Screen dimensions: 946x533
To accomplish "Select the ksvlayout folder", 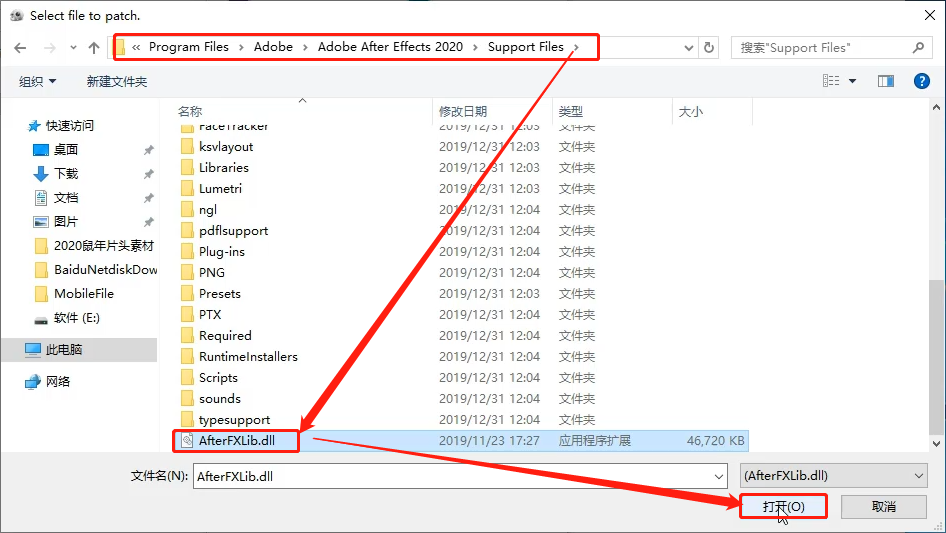I will coord(226,147).
